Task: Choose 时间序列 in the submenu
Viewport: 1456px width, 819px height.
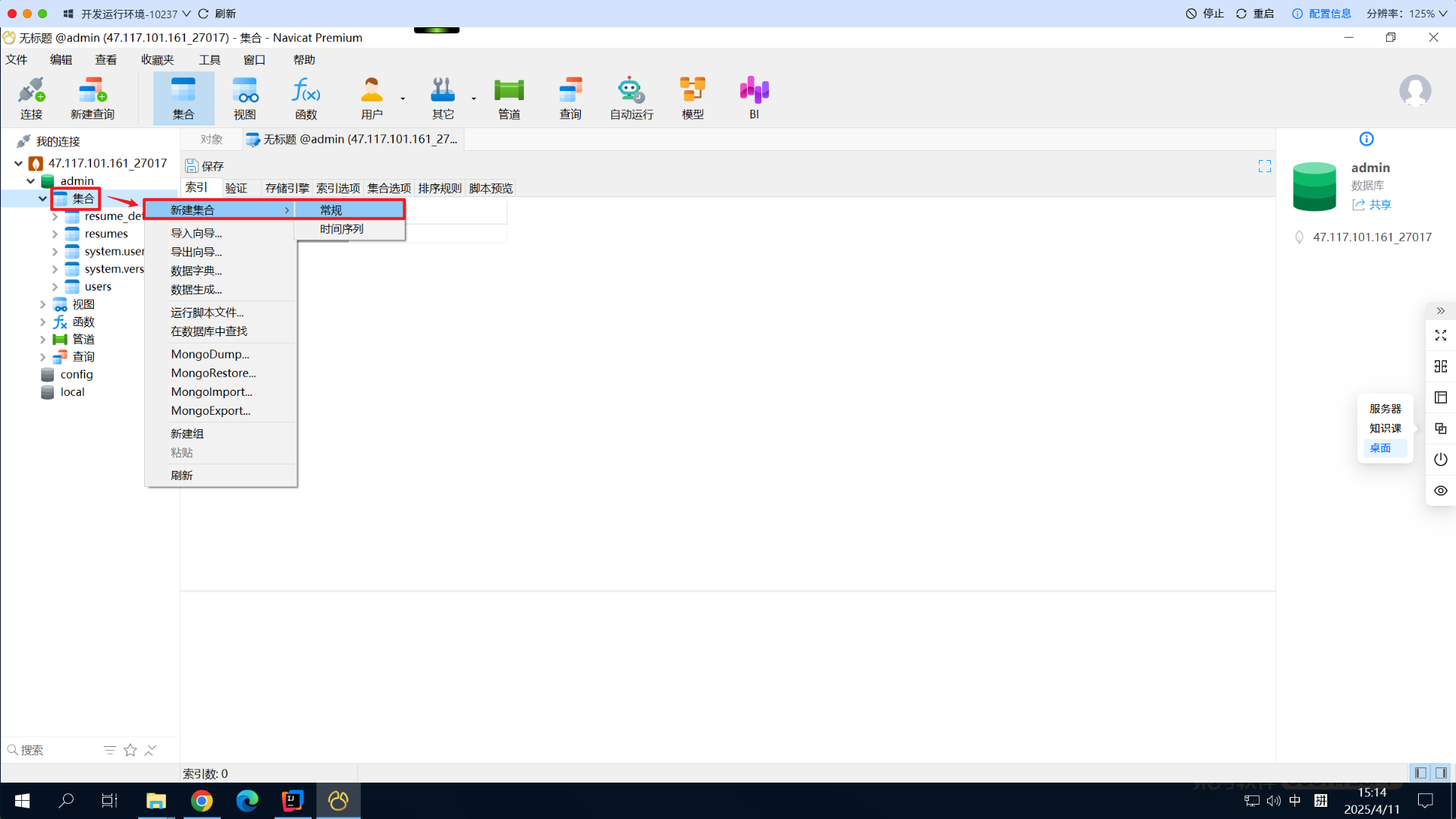Action: (350, 229)
